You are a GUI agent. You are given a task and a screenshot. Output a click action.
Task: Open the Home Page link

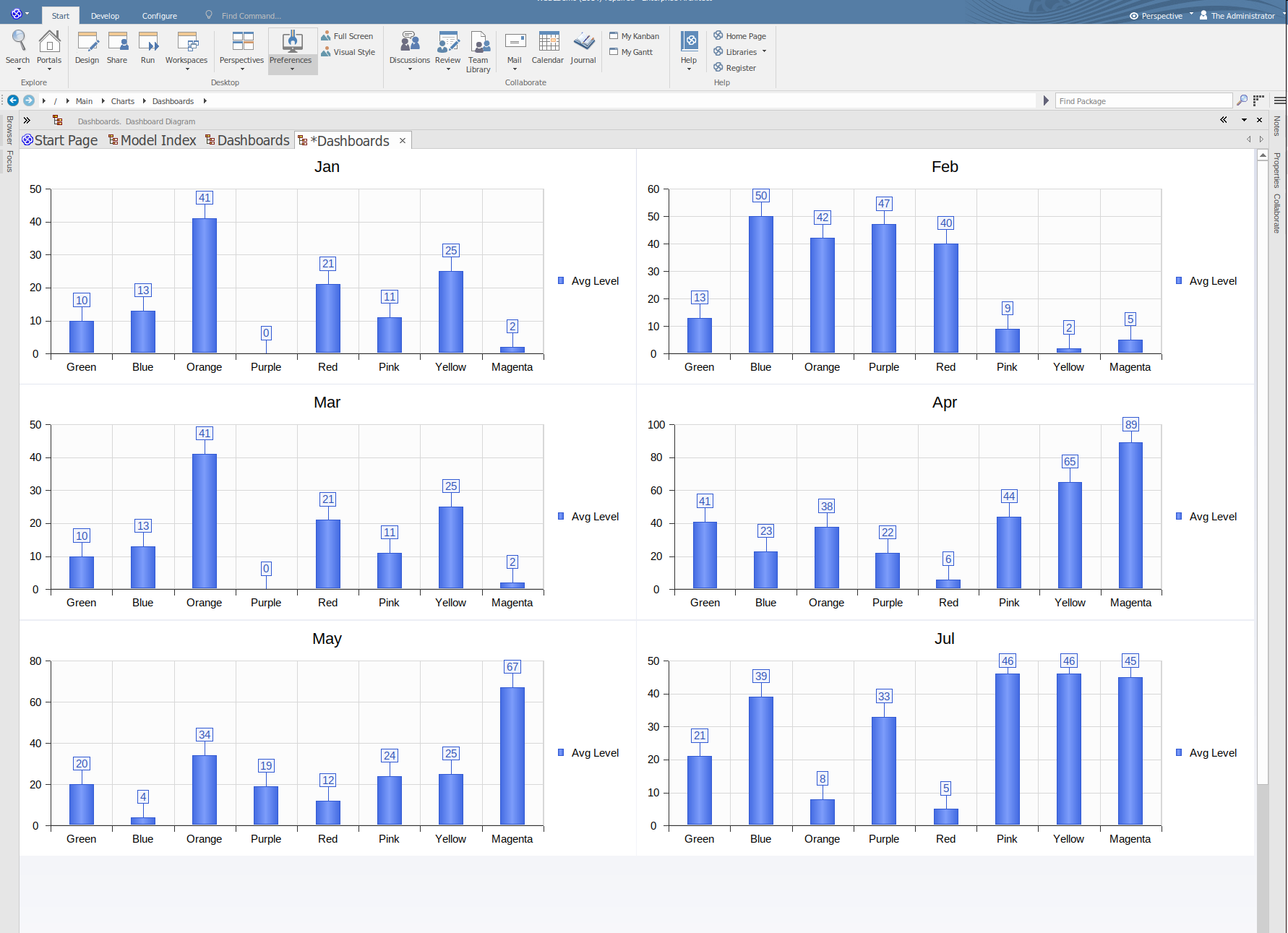(x=740, y=36)
